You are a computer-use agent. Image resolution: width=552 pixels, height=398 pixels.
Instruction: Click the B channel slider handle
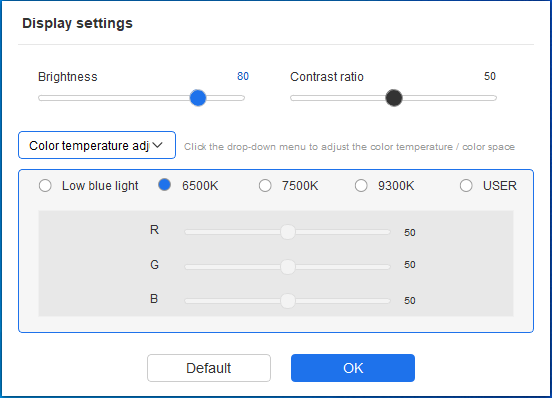pyautogui.click(x=288, y=301)
